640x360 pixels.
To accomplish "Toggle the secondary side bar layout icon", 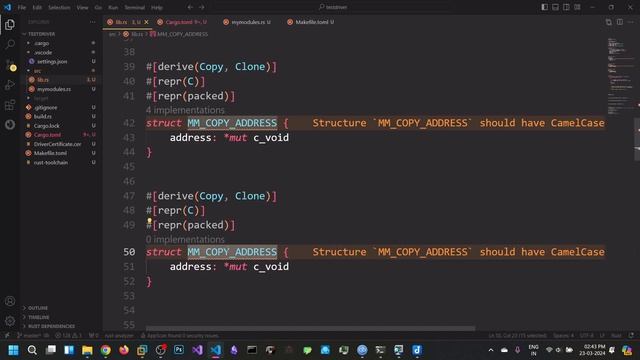I will click(567, 7).
